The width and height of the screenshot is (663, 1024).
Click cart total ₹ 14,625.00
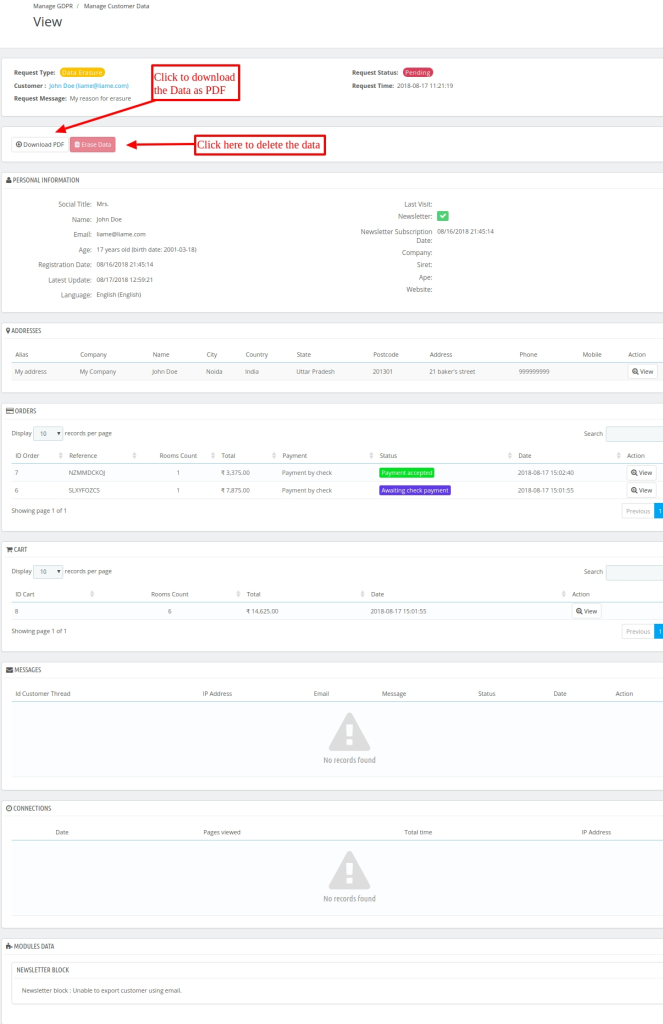[262, 611]
